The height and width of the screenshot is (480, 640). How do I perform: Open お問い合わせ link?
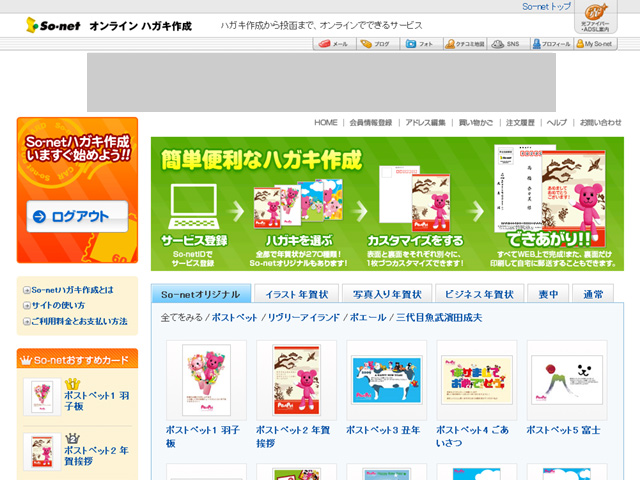[x=600, y=122]
